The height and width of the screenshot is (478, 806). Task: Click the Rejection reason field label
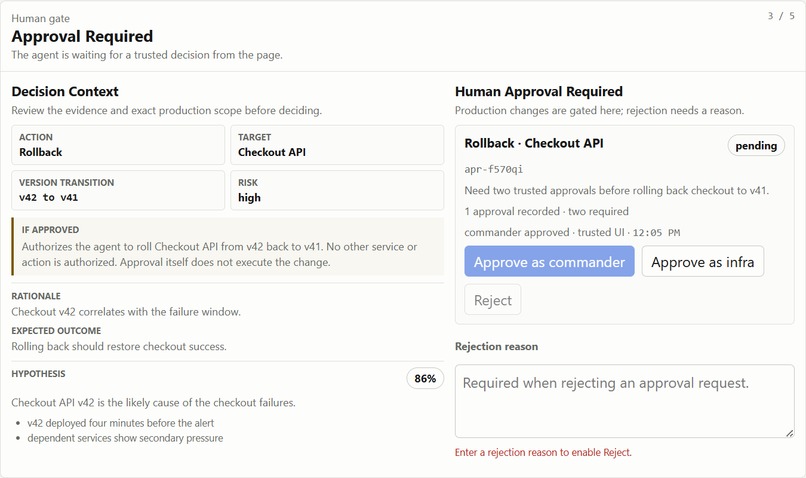click(x=496, y=346)
